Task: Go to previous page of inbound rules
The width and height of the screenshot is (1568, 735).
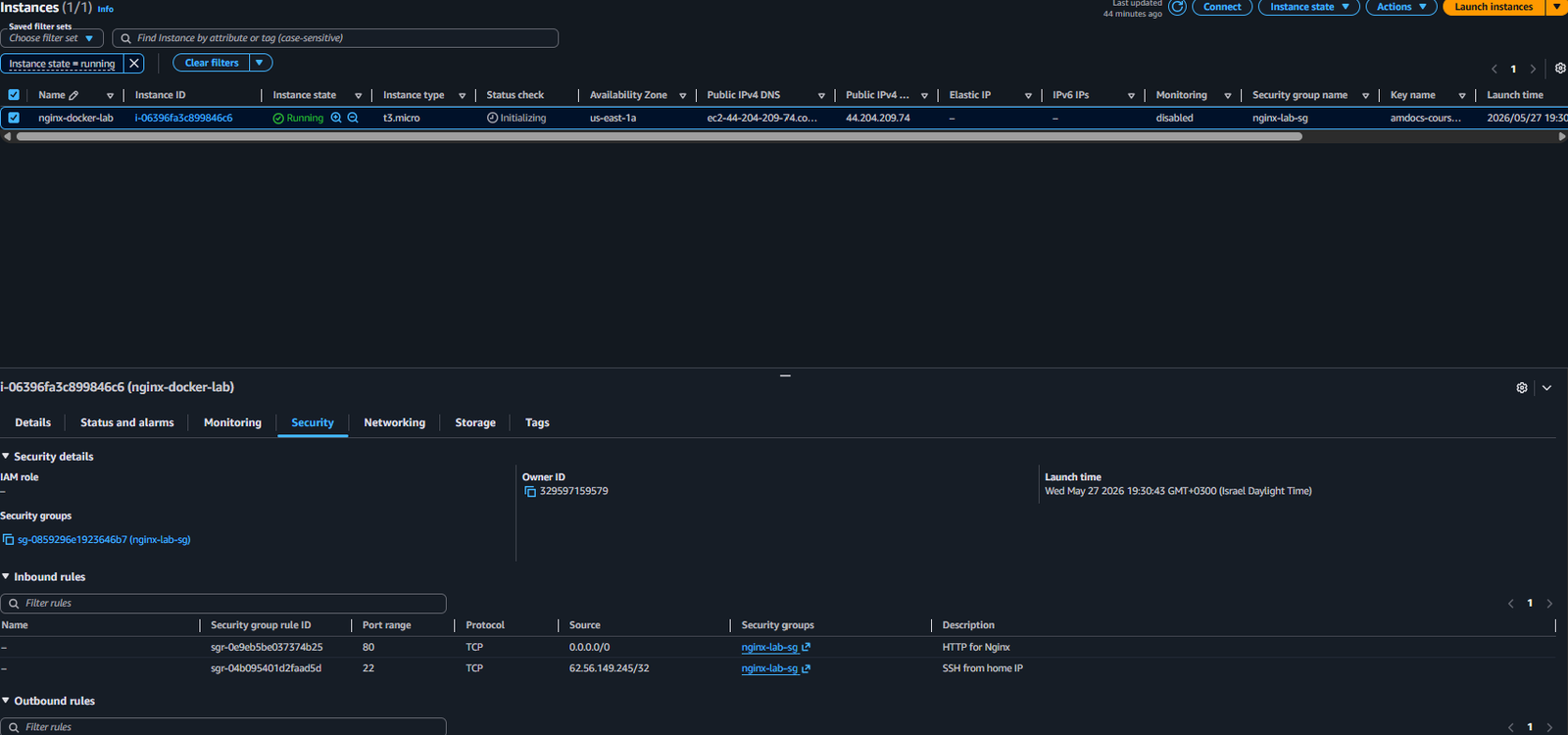Action: (x=1510, y=604)
